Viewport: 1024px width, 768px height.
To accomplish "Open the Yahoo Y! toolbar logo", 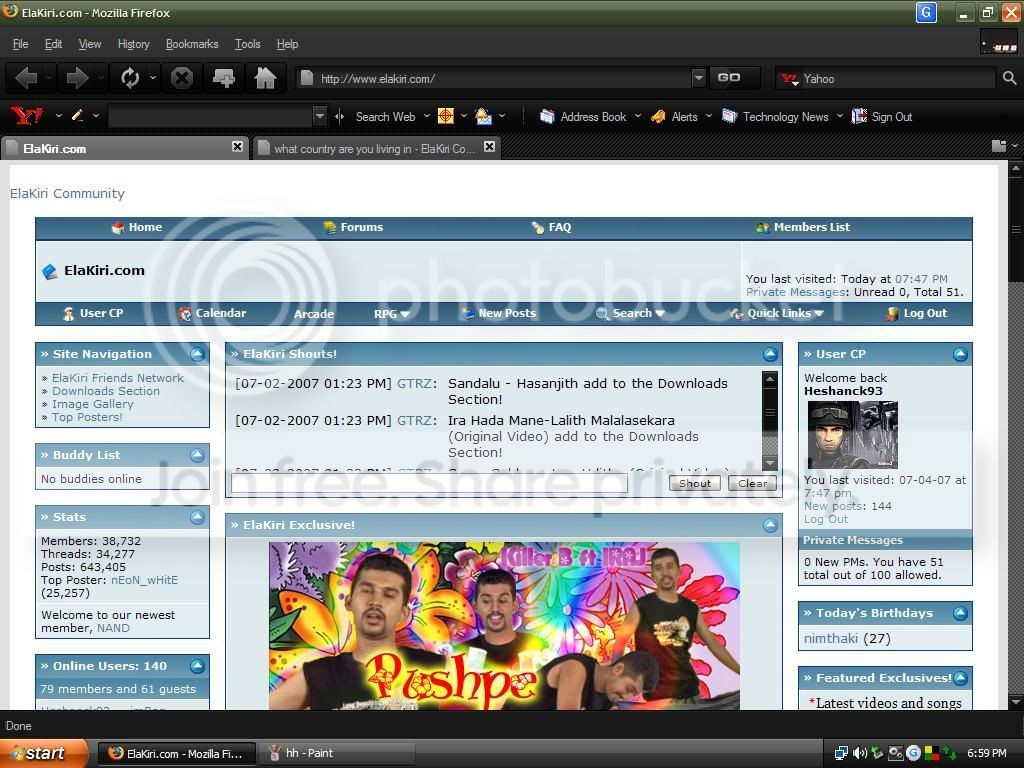I will [26, 116].
